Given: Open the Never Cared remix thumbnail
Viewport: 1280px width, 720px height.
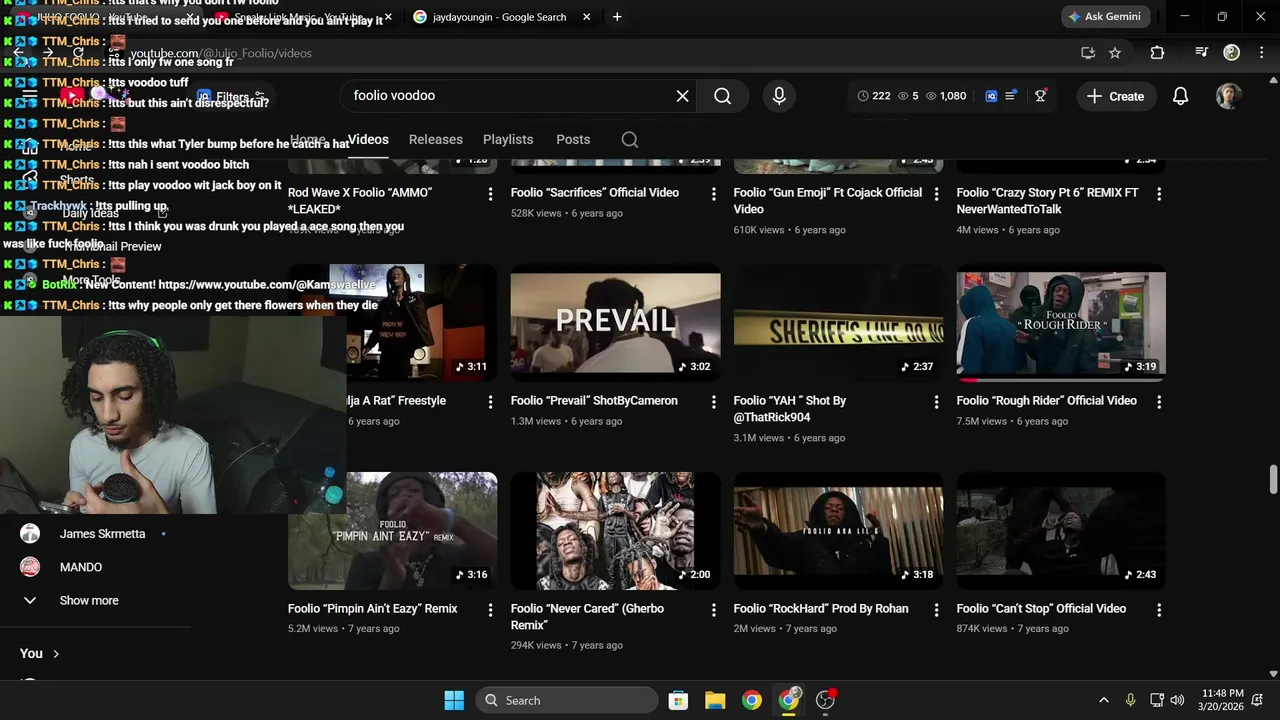Looking at the screenshot, I should (615, 530).
